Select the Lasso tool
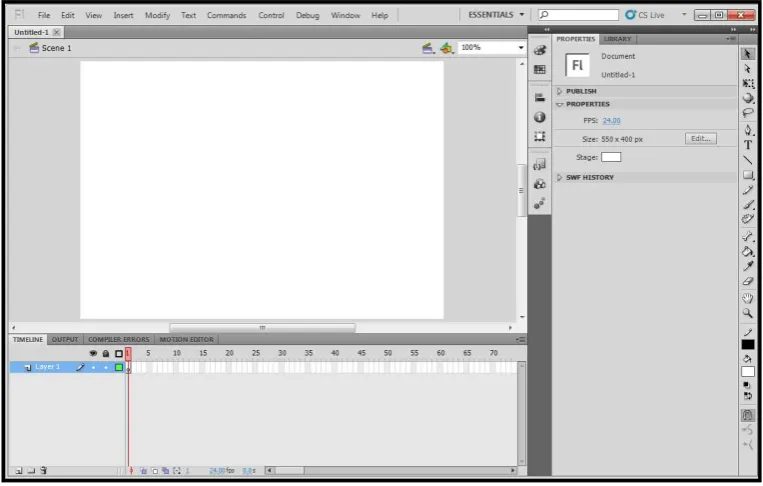Screen dimensions: 763x486 (x=748, y=113)
